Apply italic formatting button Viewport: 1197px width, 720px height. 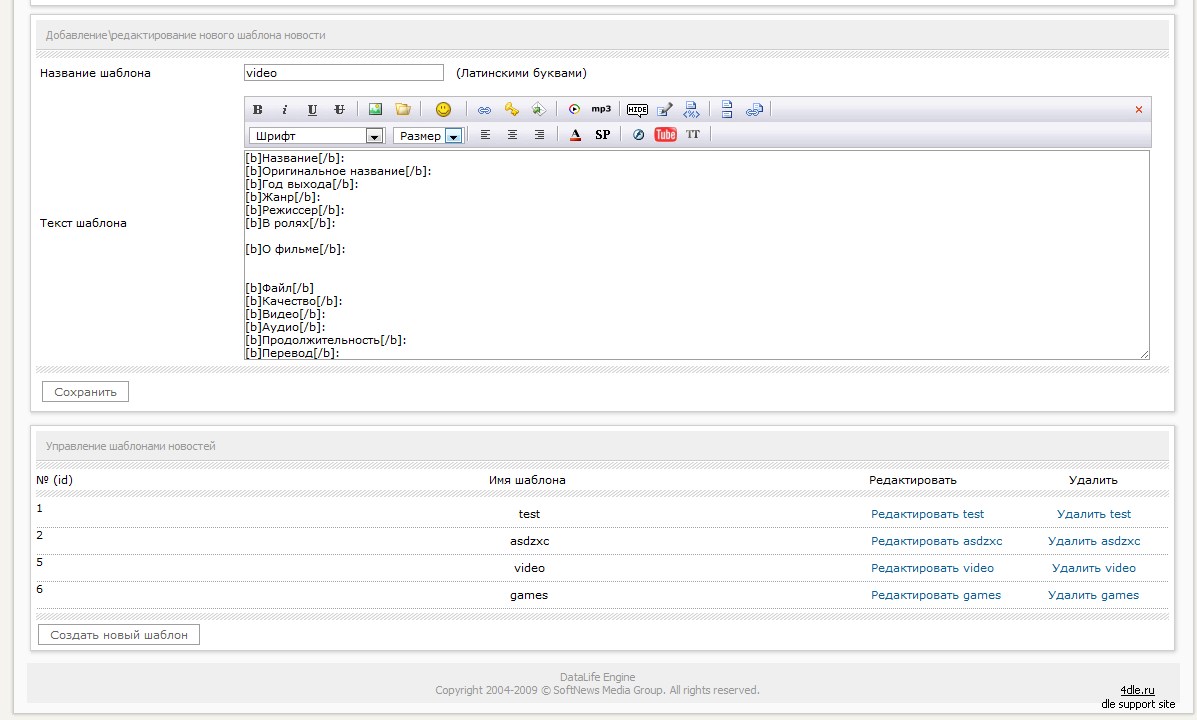tap(285, 110)
